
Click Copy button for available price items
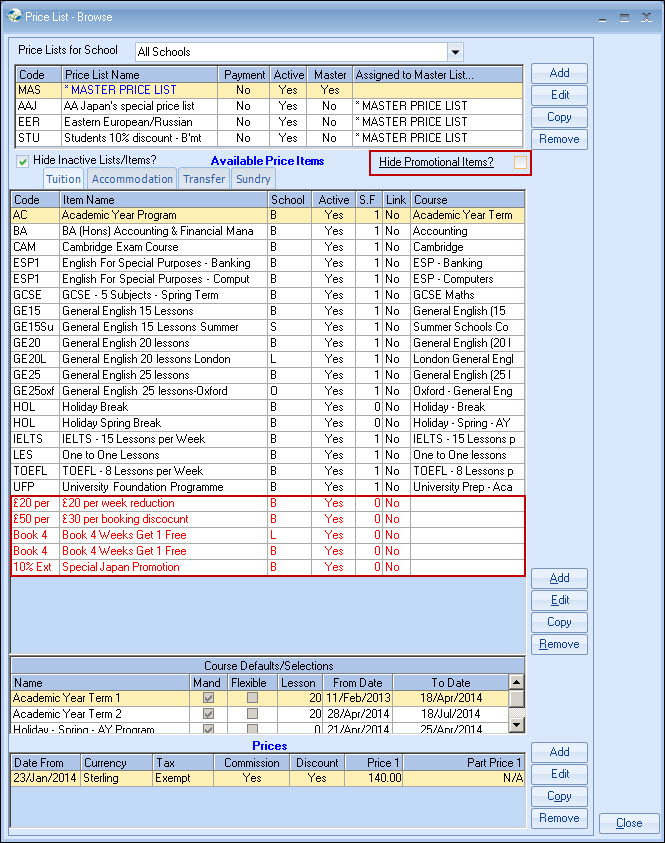pos(559,622)
